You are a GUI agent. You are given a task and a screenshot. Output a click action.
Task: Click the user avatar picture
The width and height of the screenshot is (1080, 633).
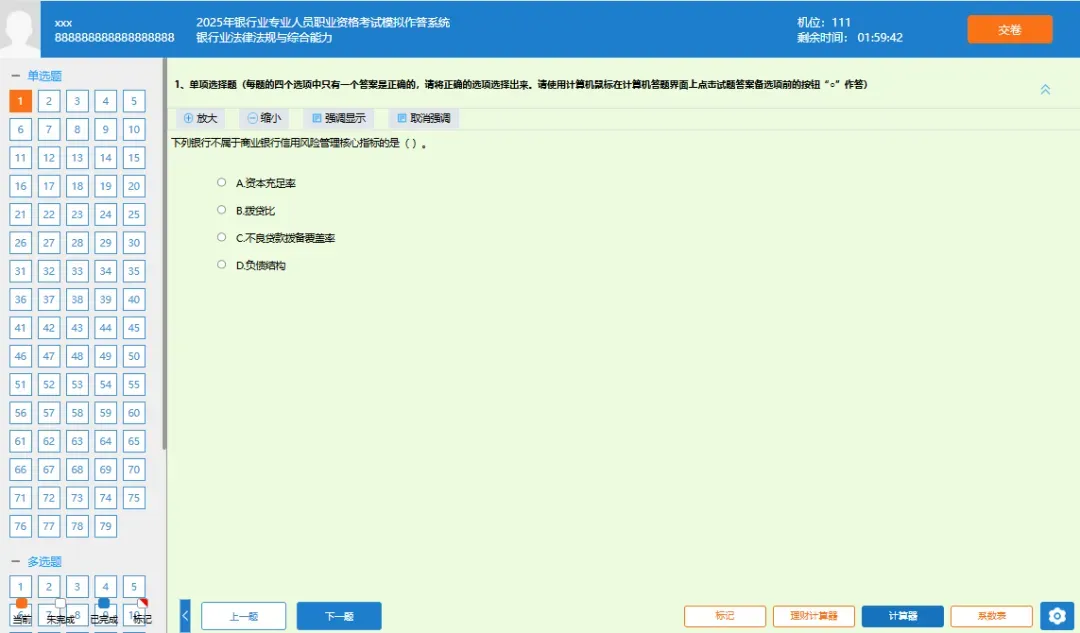(x=20, y=29)
